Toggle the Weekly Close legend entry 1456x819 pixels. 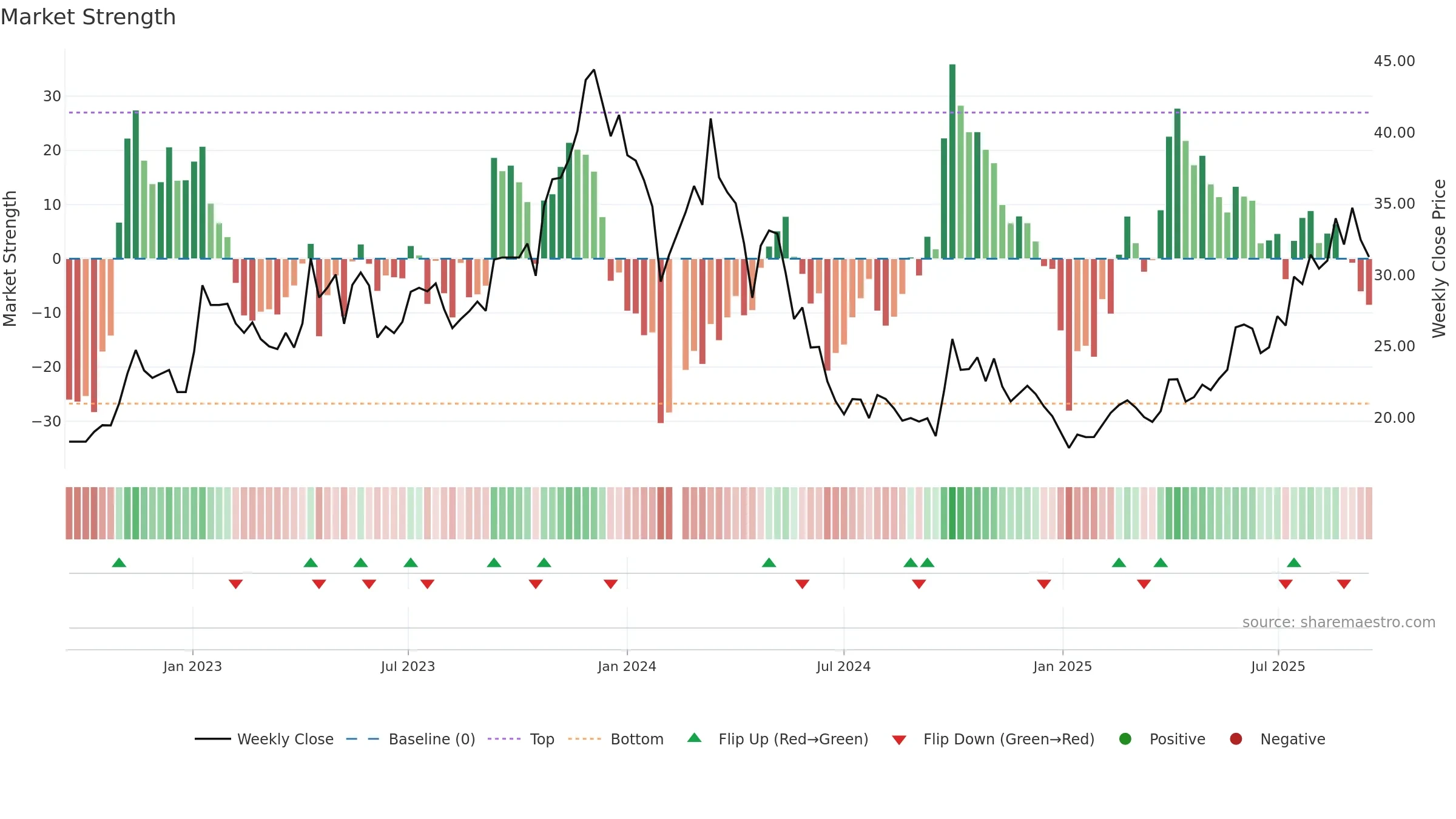pyautogui.click(x=265, y=739)
